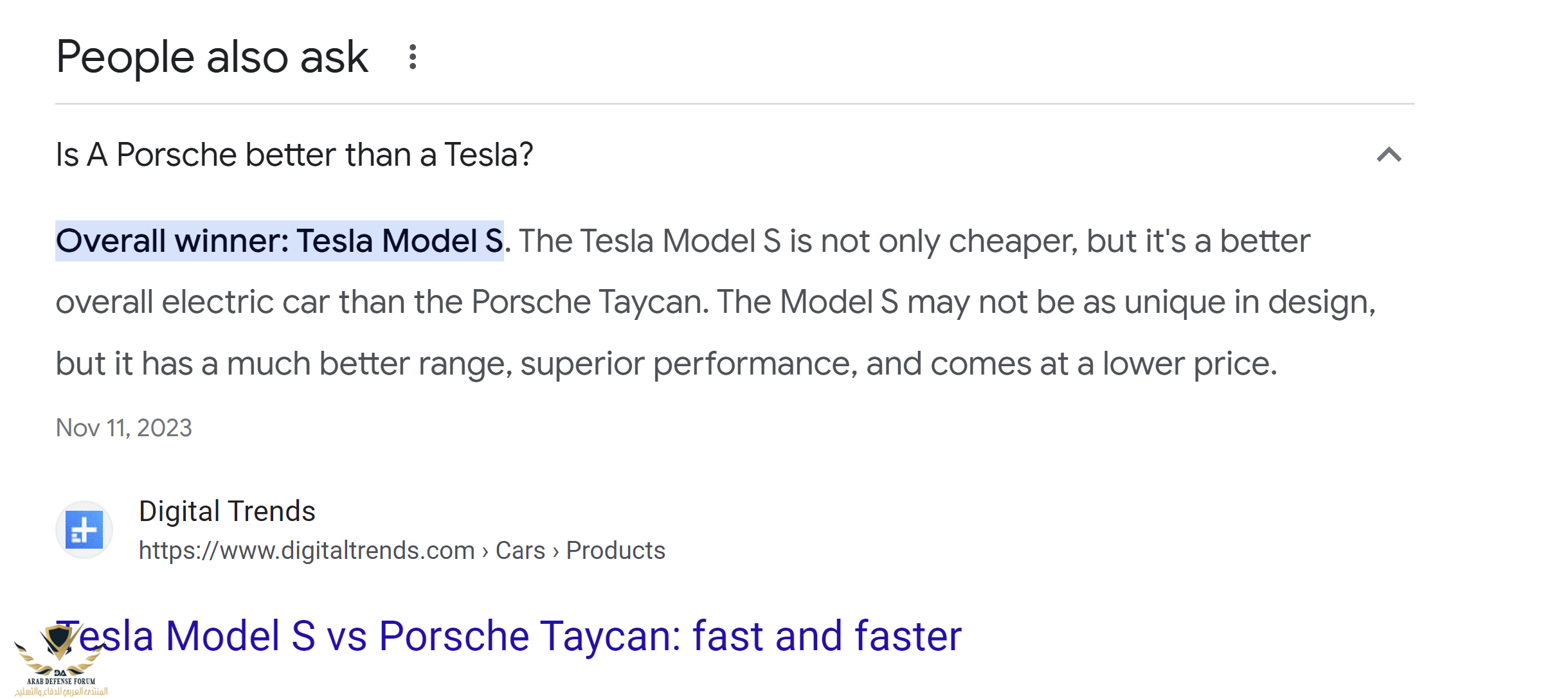Click the "Nov 11, 2023" date
Viewport: 1568px width, 699px height.
click(x=124, y=428)
